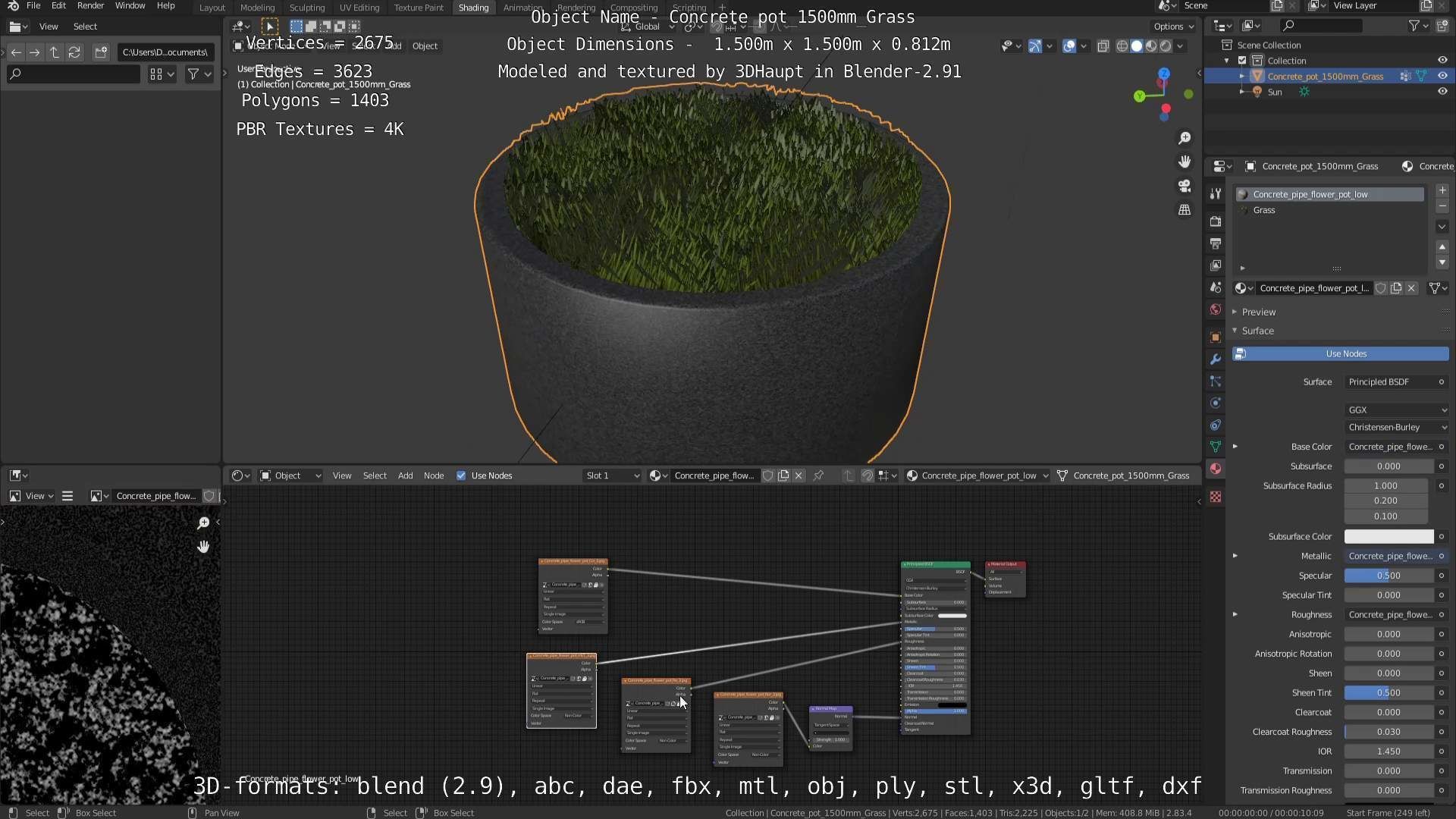Uncheck the Collection exclude checkbox
The image size is (1456, 819).
point(1242,60)
